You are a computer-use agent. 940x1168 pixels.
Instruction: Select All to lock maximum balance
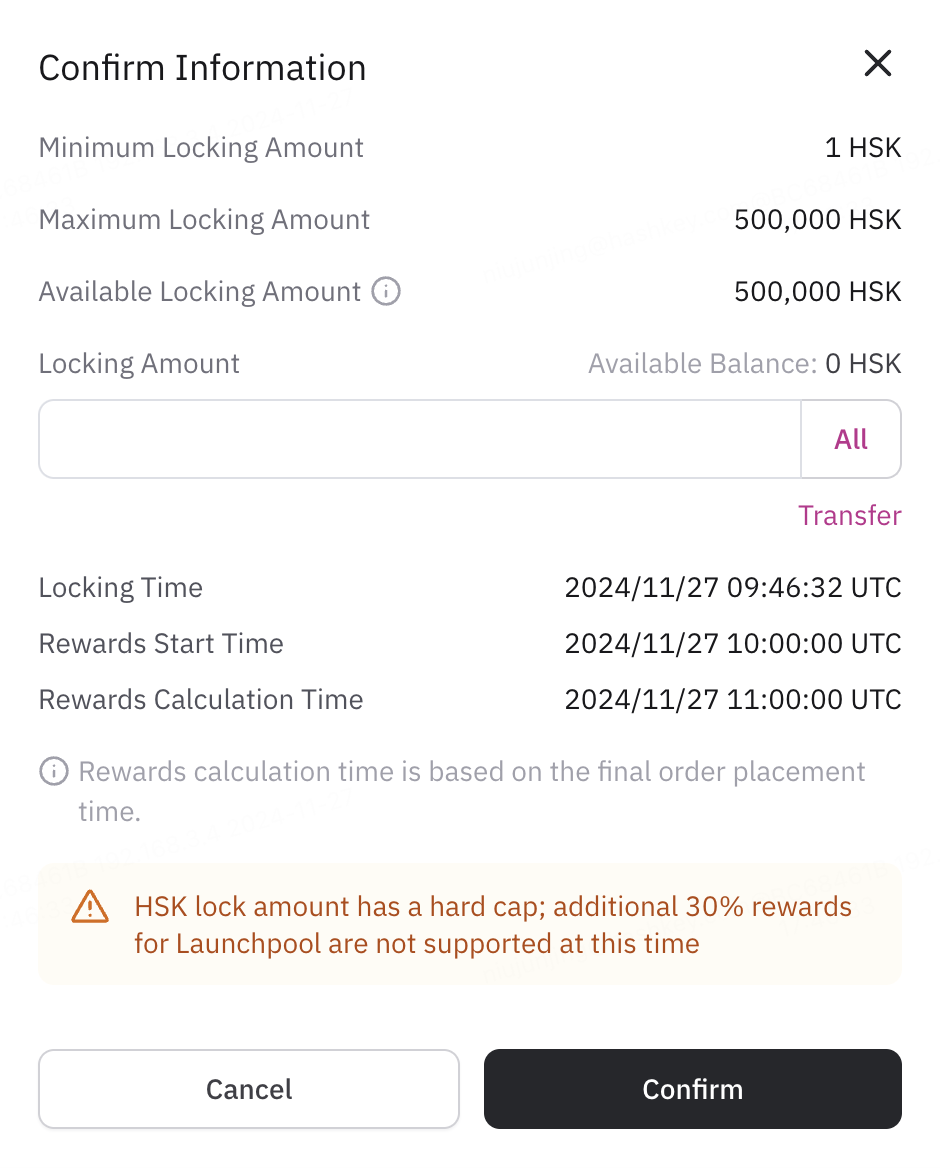coord(851,439)
